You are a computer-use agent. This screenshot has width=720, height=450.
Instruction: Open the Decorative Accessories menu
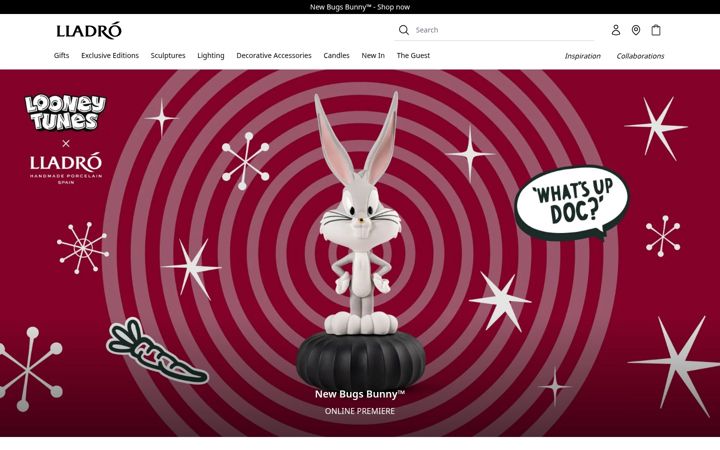274,56
